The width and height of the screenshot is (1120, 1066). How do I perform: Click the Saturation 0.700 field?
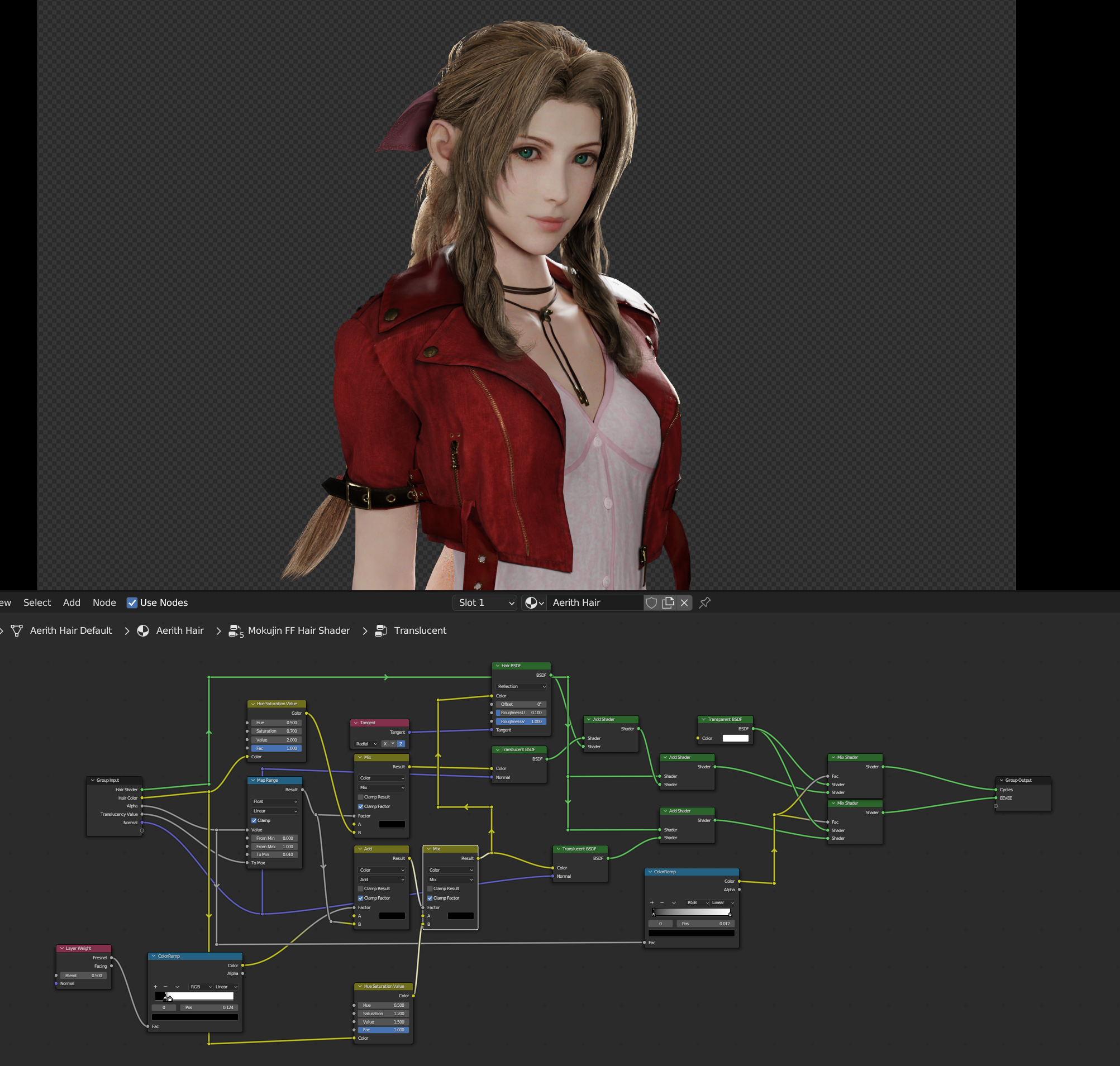pos(276,732)
